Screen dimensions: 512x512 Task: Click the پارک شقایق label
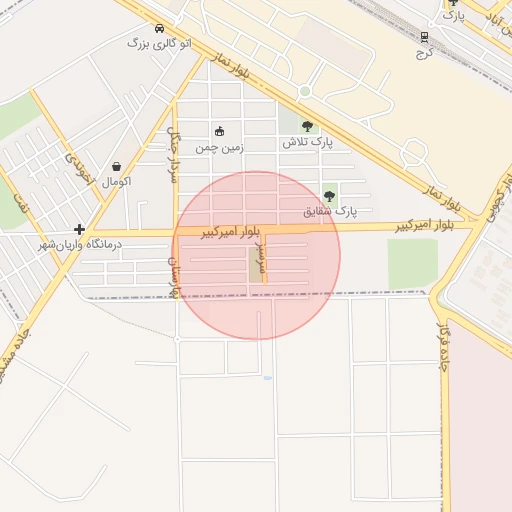[x=330, y=211]
